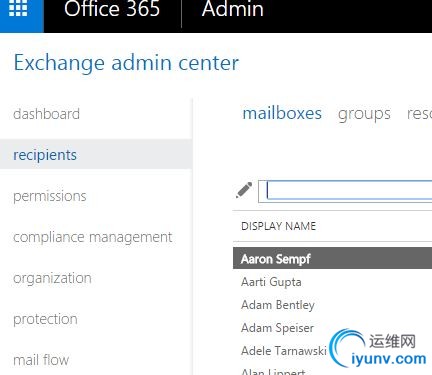432x375 pixels.
Task: Open the dashboard navigation item
Action: [46, 114]
